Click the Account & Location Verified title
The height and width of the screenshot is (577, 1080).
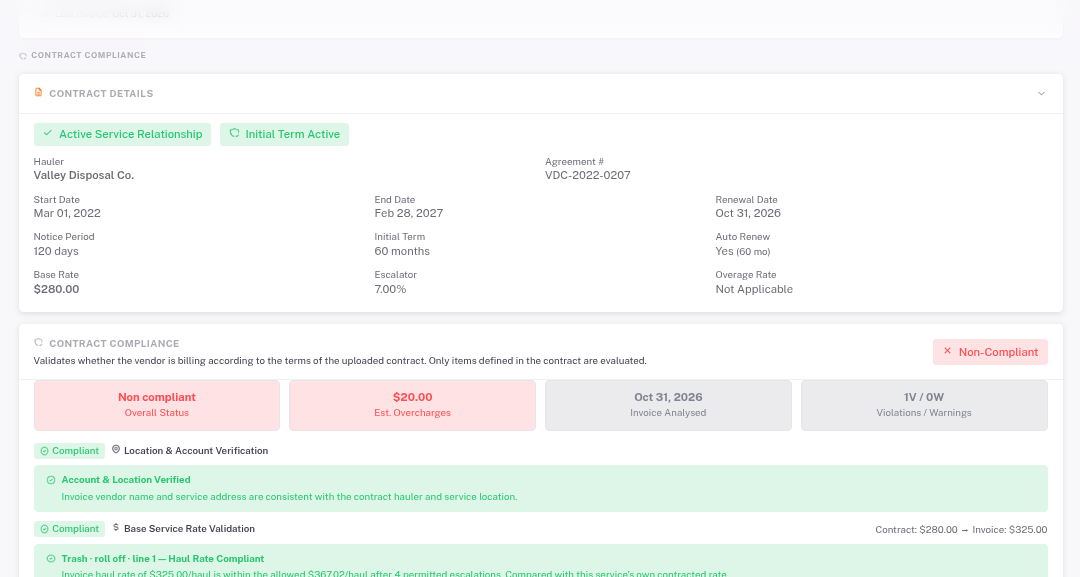(126, 480)
